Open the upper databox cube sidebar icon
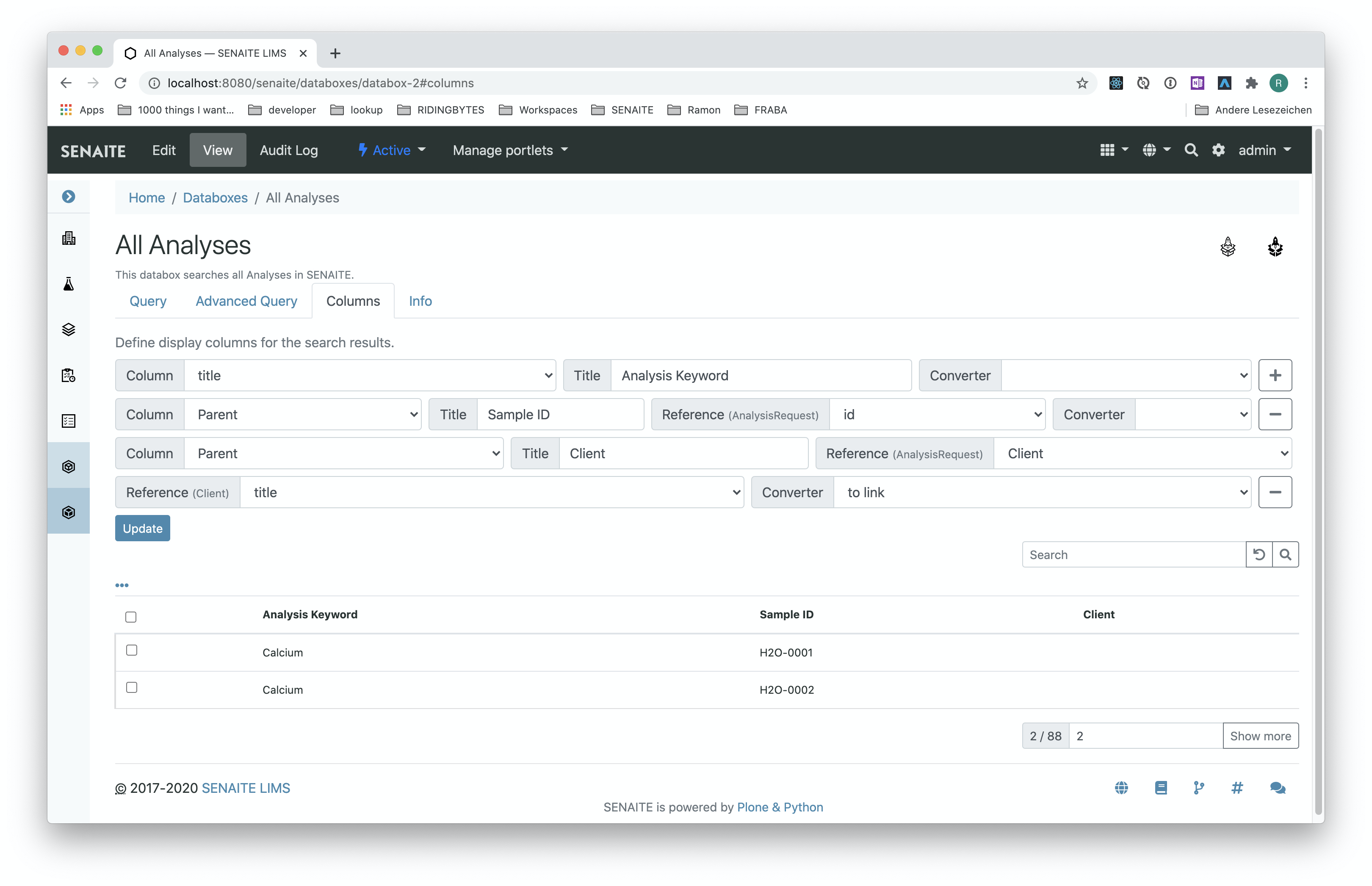 tap(69, 466)
